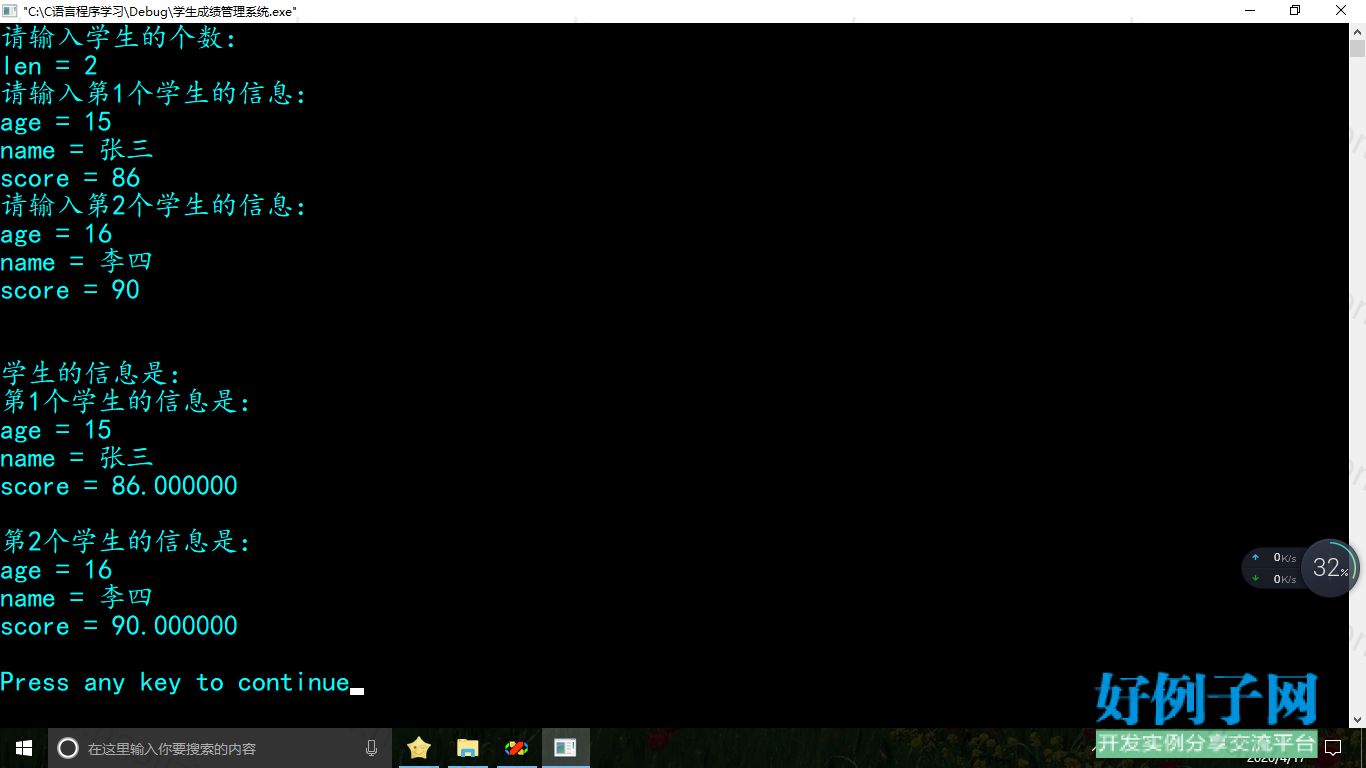The image size is (1366, 768).
Task: Click the line "请输入第1个学生的信息:"
Action: coord(154,94)
